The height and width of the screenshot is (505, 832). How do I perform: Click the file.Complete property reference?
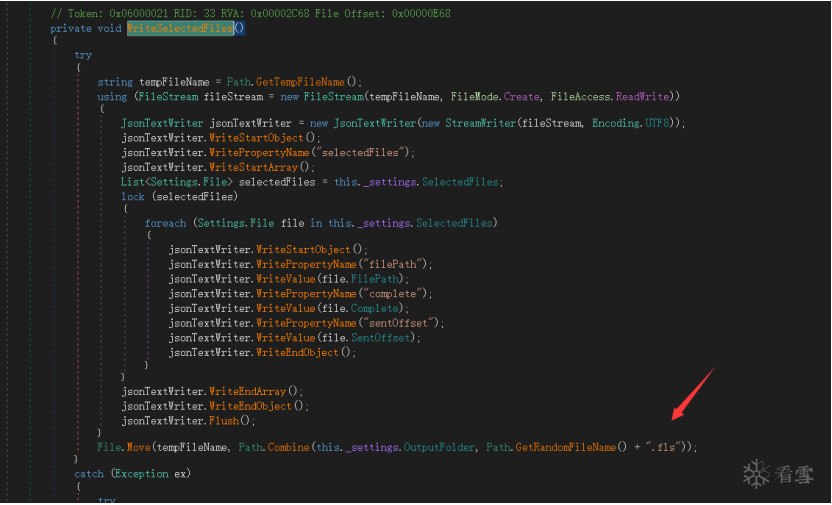pyautogui.click(x=375, y=309)
